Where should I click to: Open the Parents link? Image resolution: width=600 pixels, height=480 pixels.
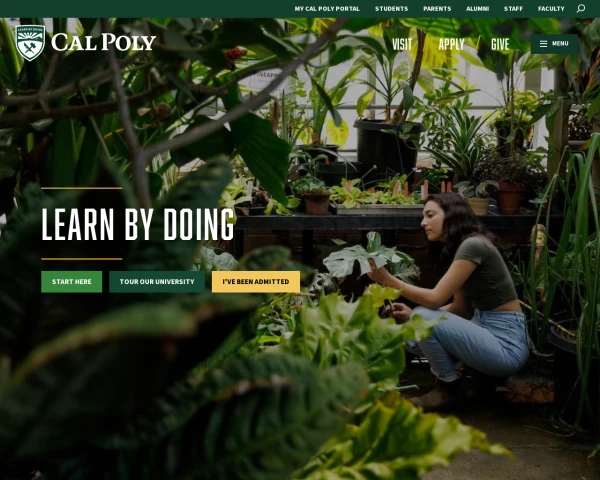tap(437, 8)
